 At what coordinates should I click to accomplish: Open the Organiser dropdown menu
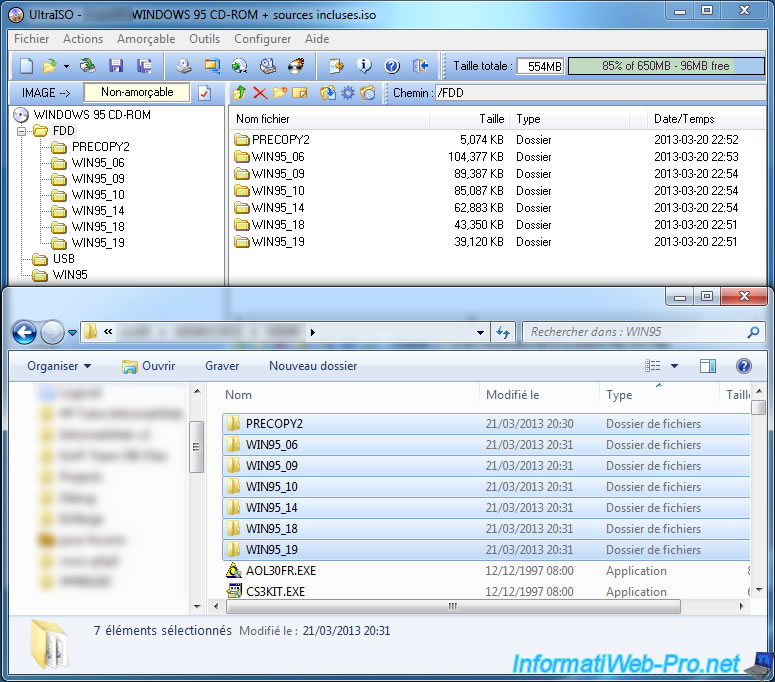point(59,366)
